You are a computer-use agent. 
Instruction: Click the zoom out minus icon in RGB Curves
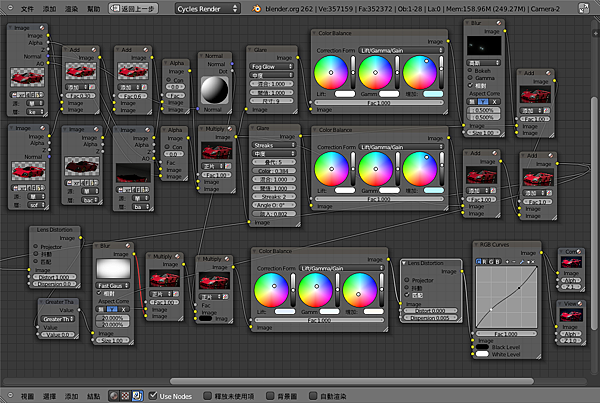point(514,262)
